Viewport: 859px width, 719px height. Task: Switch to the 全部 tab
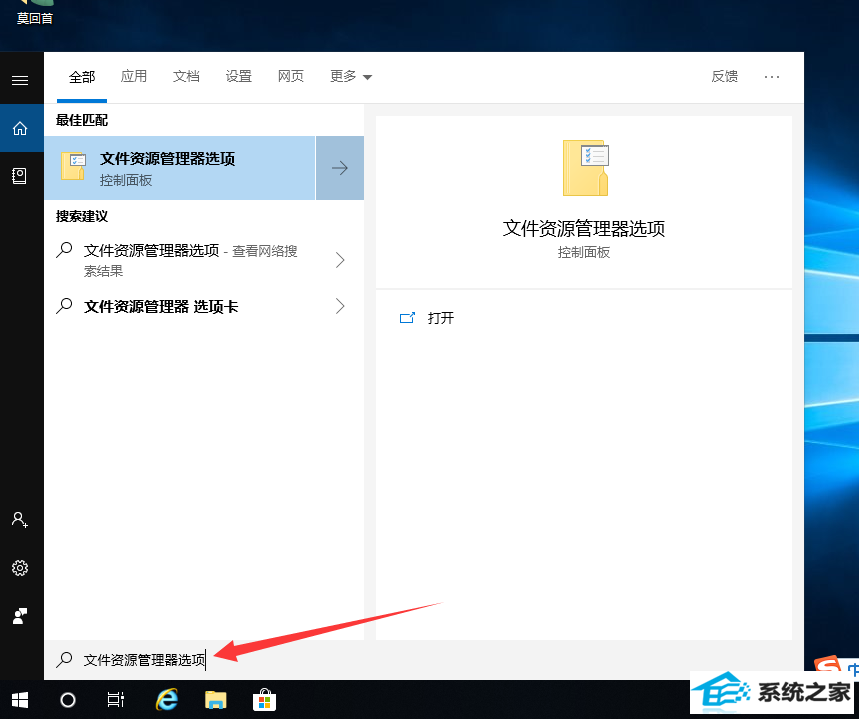coord(82,77)
